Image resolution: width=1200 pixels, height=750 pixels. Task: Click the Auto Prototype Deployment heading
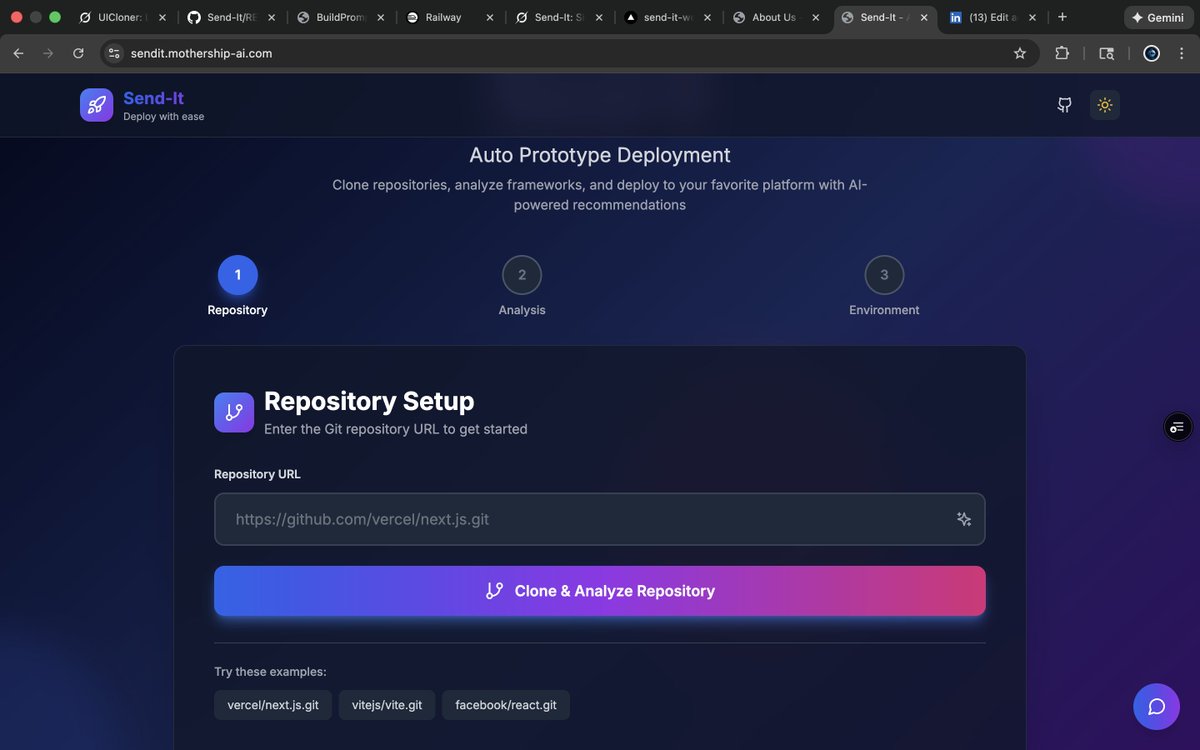pos(600,155)
